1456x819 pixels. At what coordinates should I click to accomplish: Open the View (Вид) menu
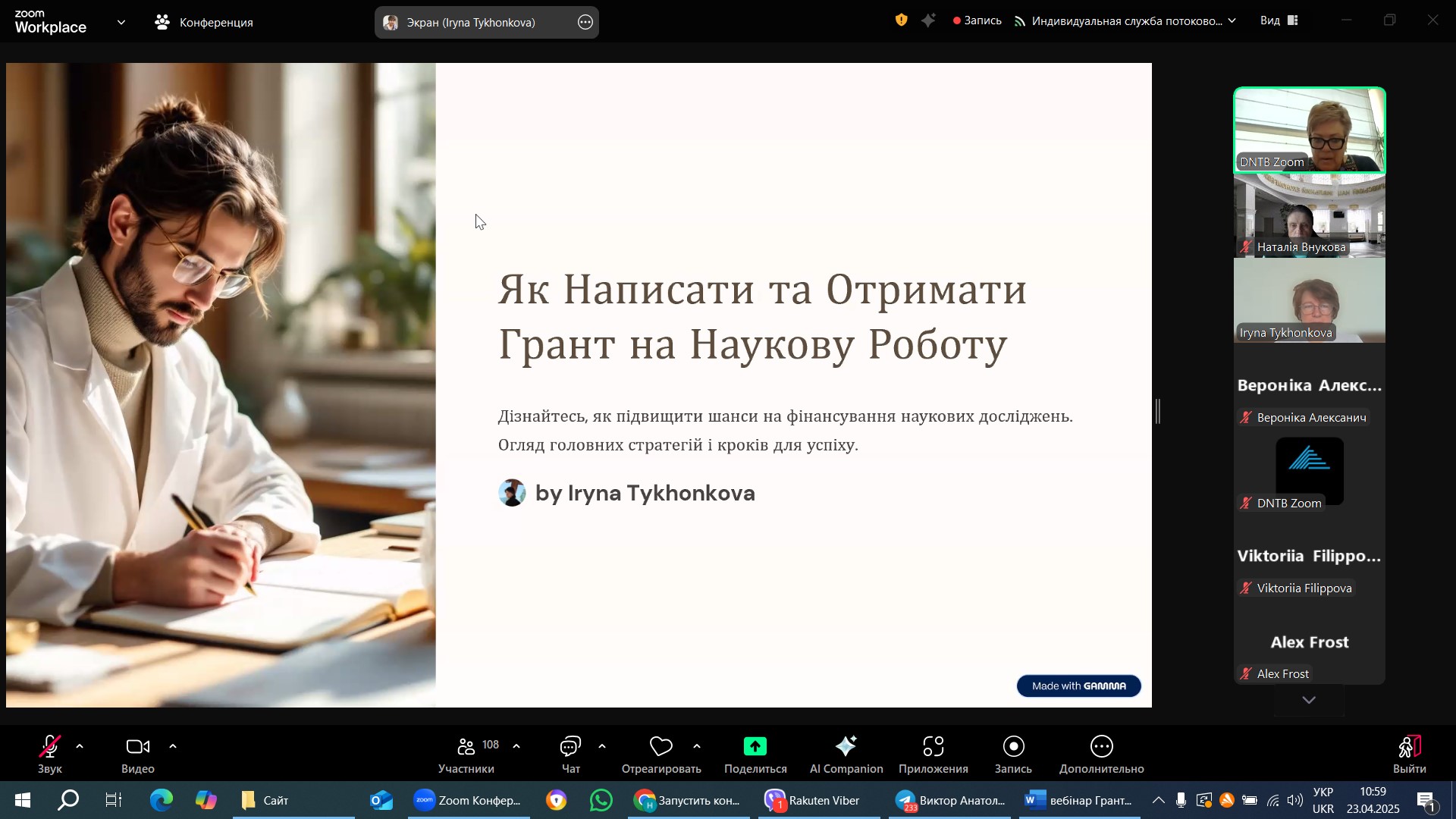click(x=1279, y=21)
